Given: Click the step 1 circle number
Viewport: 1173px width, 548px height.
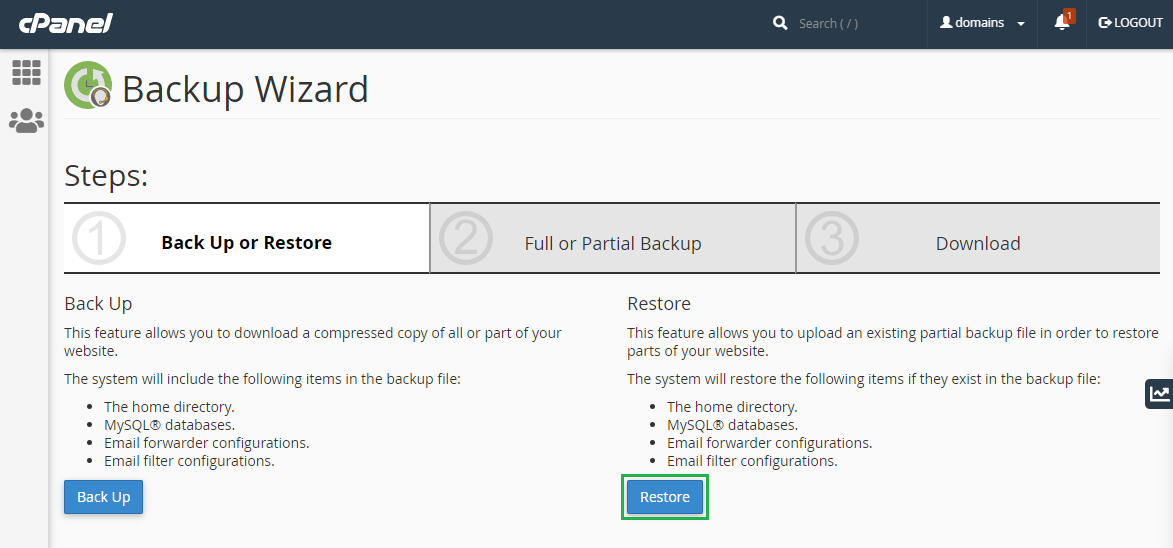Looking at the screenshot, I should click(100, 239).
